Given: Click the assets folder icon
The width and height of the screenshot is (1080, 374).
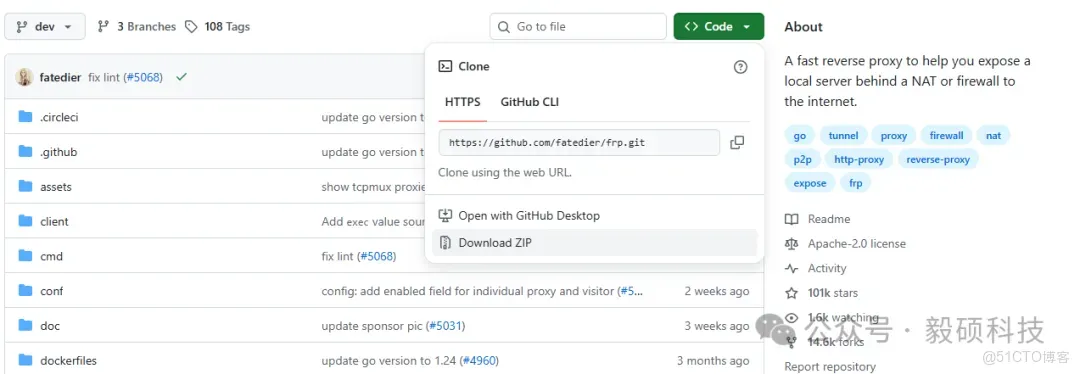Looking at the screenshot, I should tap(25, 186).
